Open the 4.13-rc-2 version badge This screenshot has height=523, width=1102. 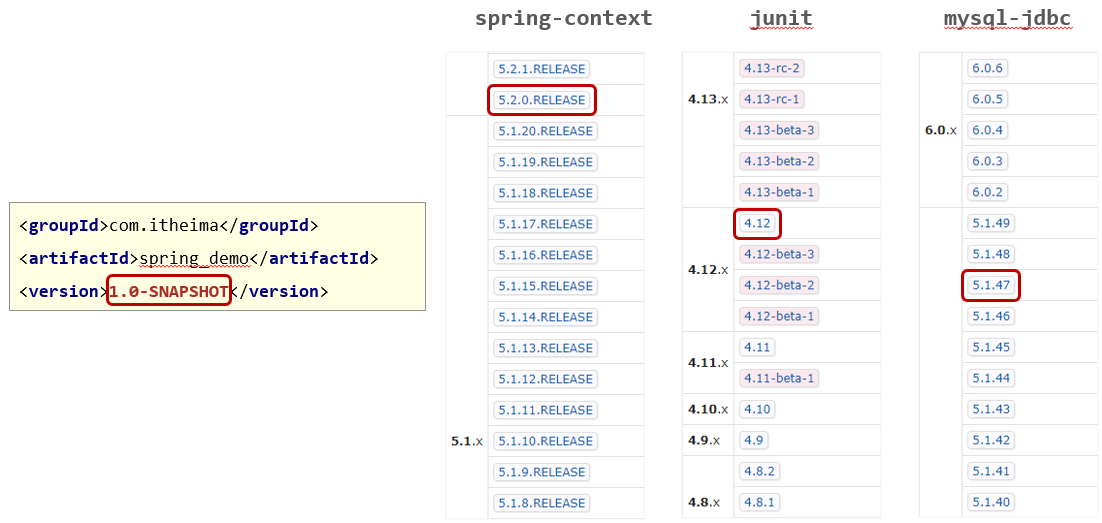point(771,68)
